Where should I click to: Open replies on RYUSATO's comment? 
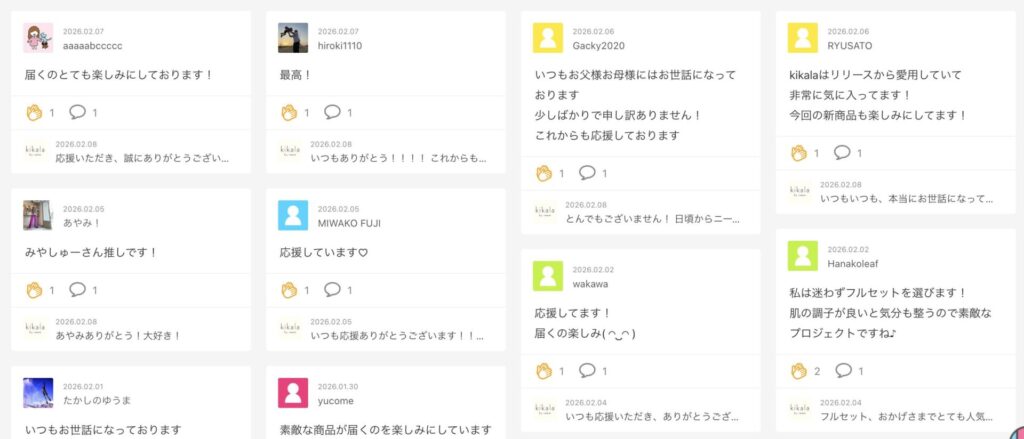[842, 153]
